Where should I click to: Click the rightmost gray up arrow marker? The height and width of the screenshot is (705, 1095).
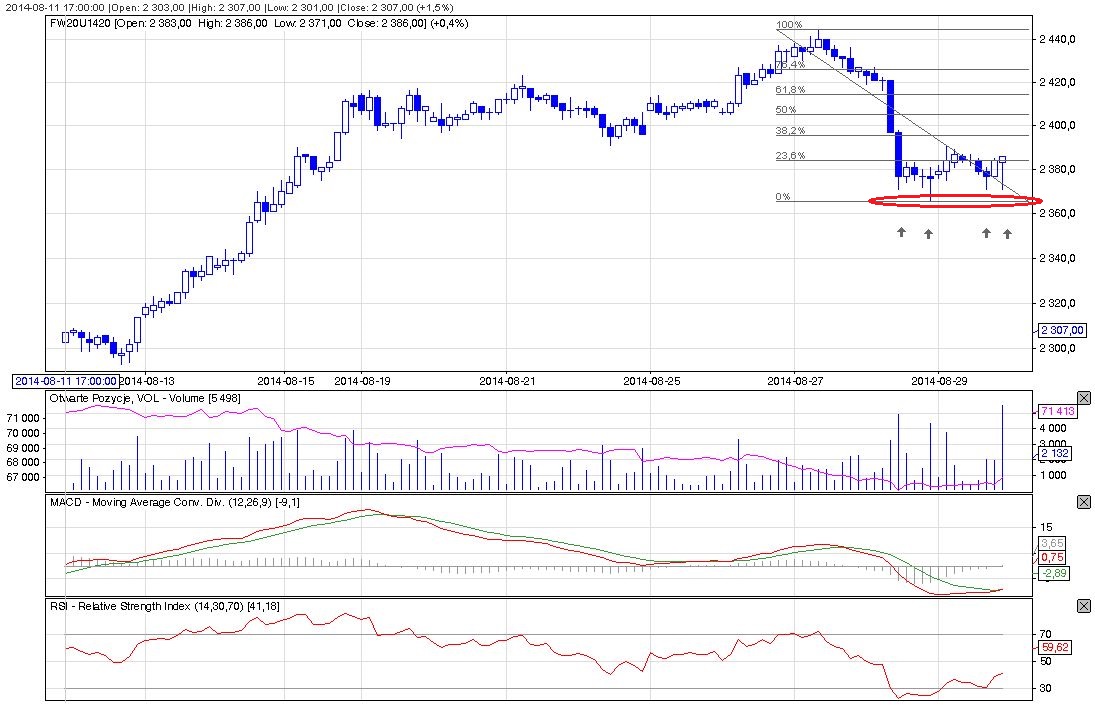pyautogui.click(x=1007, y=234)
